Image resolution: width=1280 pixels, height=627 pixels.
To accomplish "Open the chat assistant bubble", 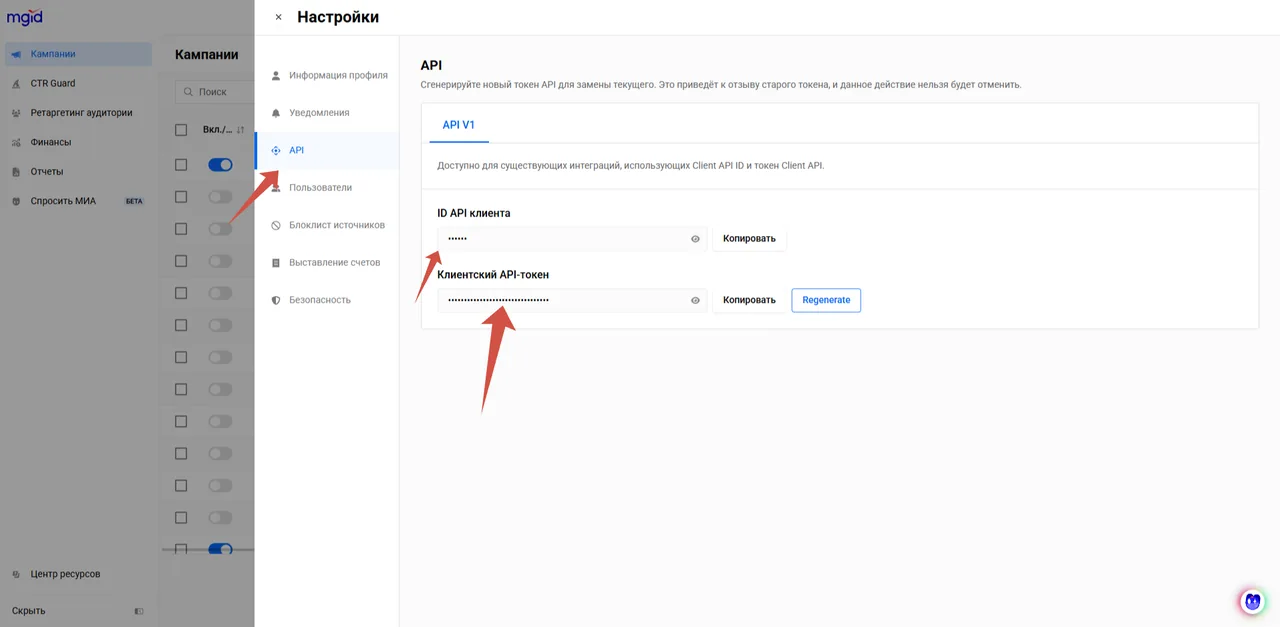I will (1252, 601).
